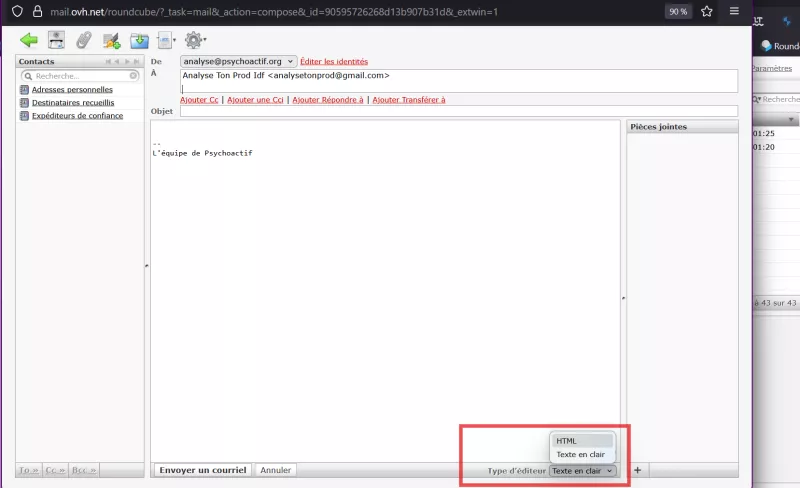Open the gear options dropdown in toolbar
This screenshot has height=488, width=800.
[195, 40]
